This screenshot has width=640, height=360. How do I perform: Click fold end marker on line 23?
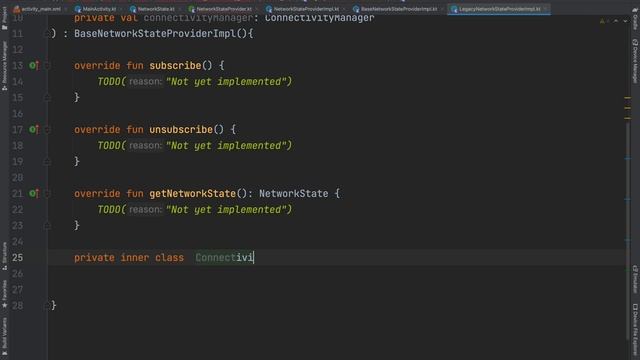[x=47, y=226]
